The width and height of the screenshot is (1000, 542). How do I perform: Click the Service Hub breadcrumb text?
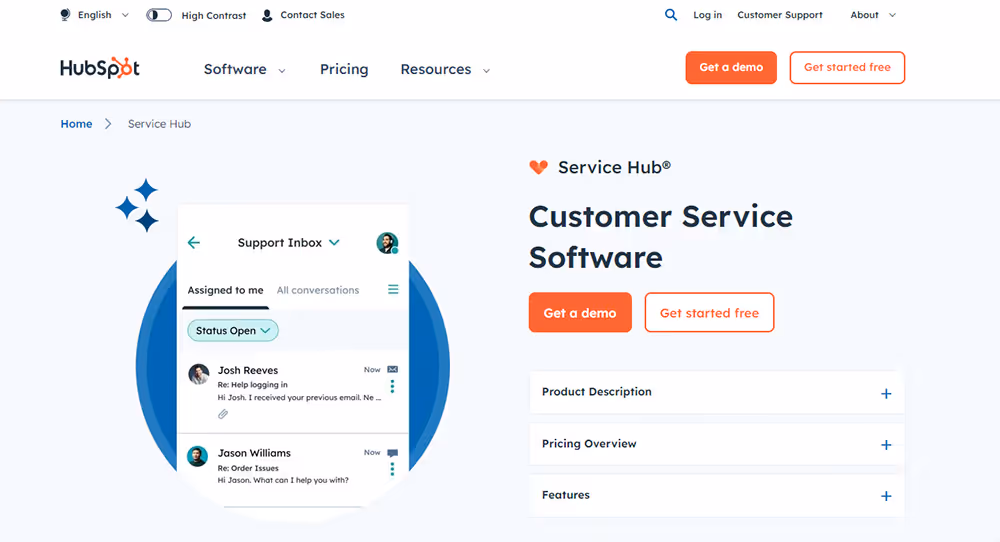click(159, 124)
